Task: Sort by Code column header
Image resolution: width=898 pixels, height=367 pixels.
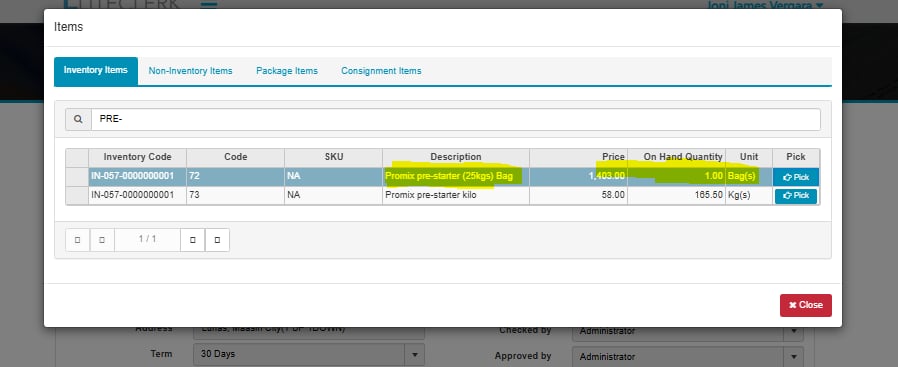Action: 235,157
